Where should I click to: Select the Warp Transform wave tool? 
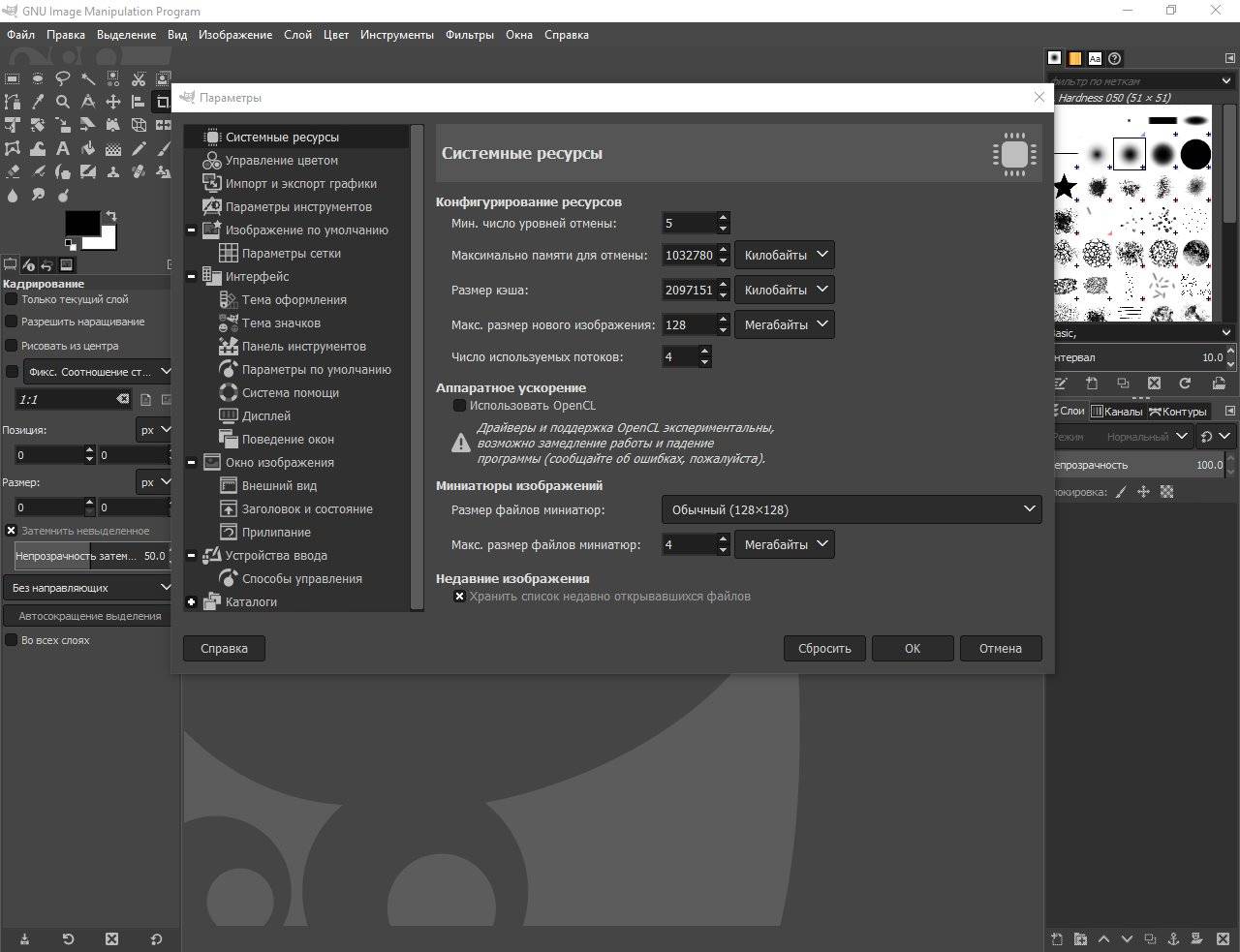tap(38, 148)
